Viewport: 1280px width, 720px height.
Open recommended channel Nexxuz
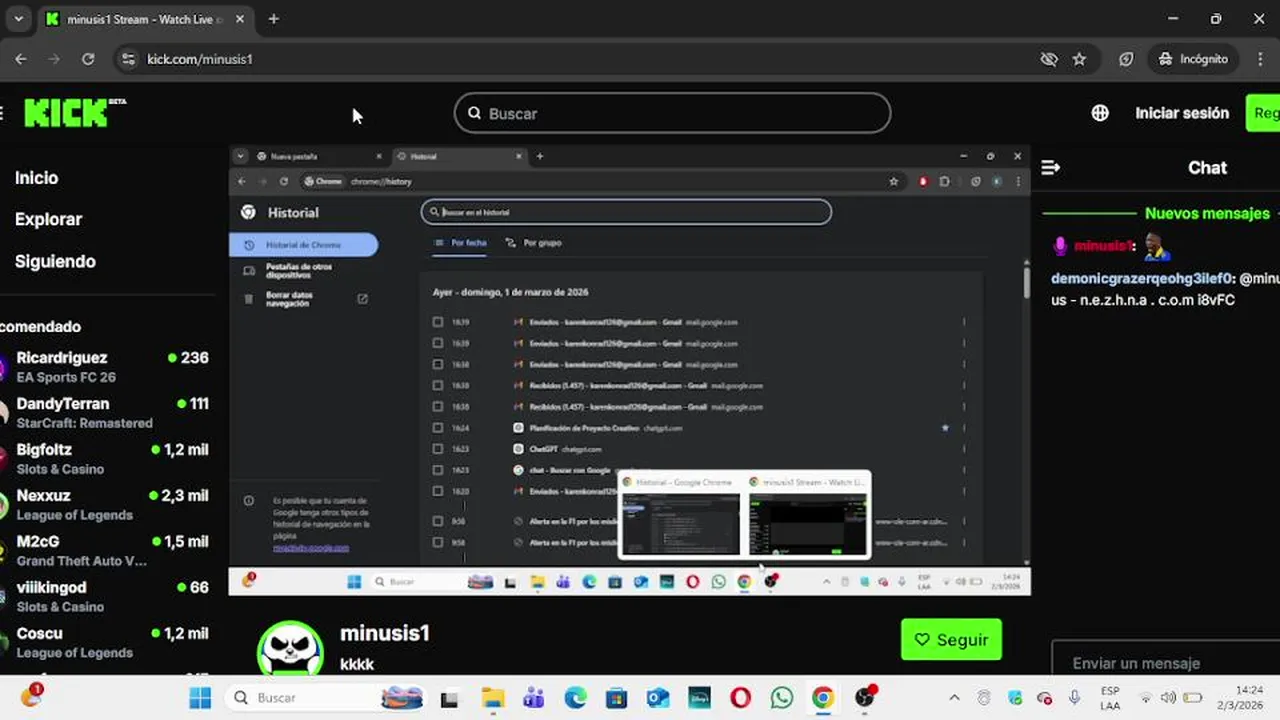(106, 505)
